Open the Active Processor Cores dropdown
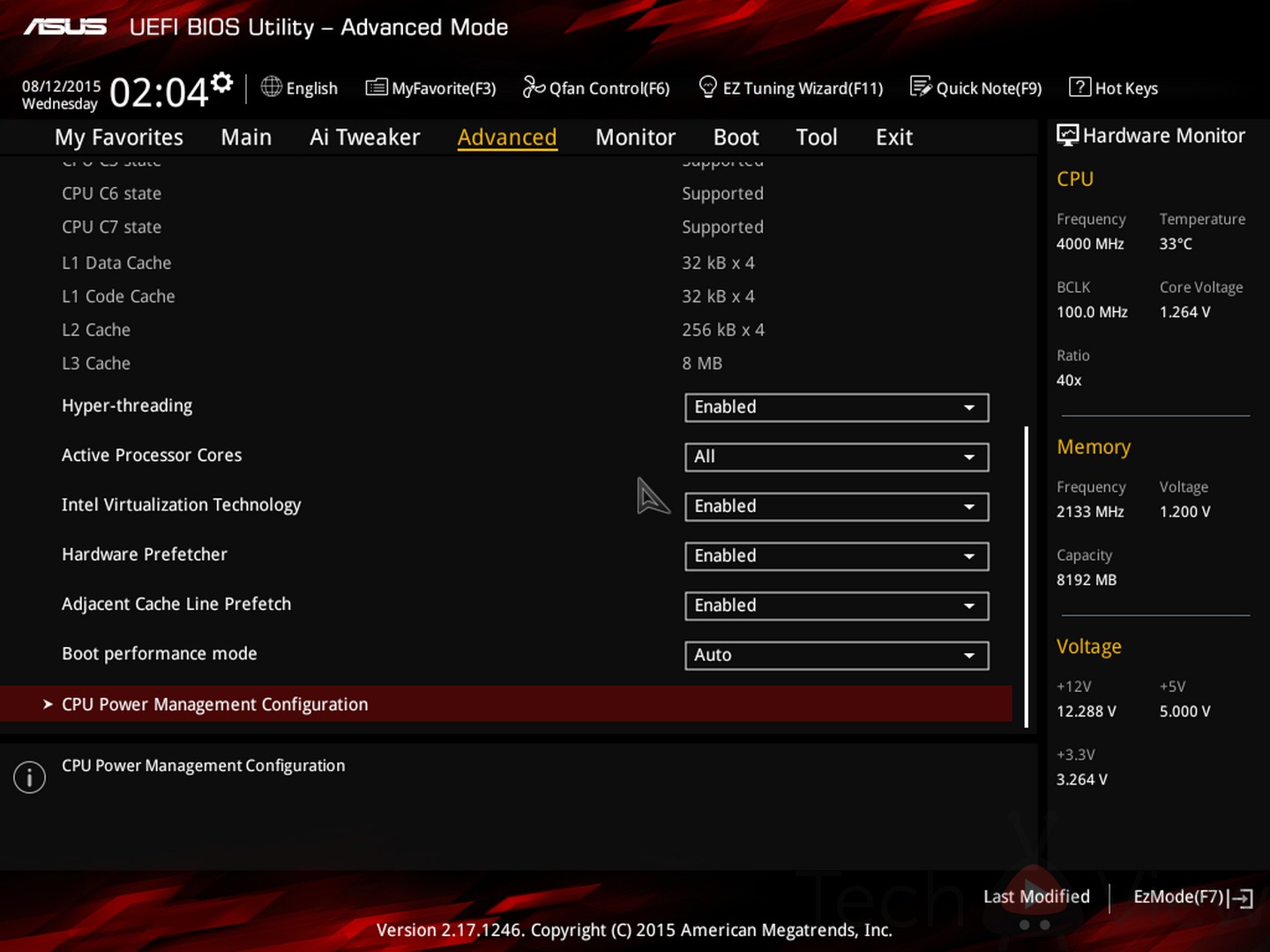 pyautogui.click(x=836, y=457)
